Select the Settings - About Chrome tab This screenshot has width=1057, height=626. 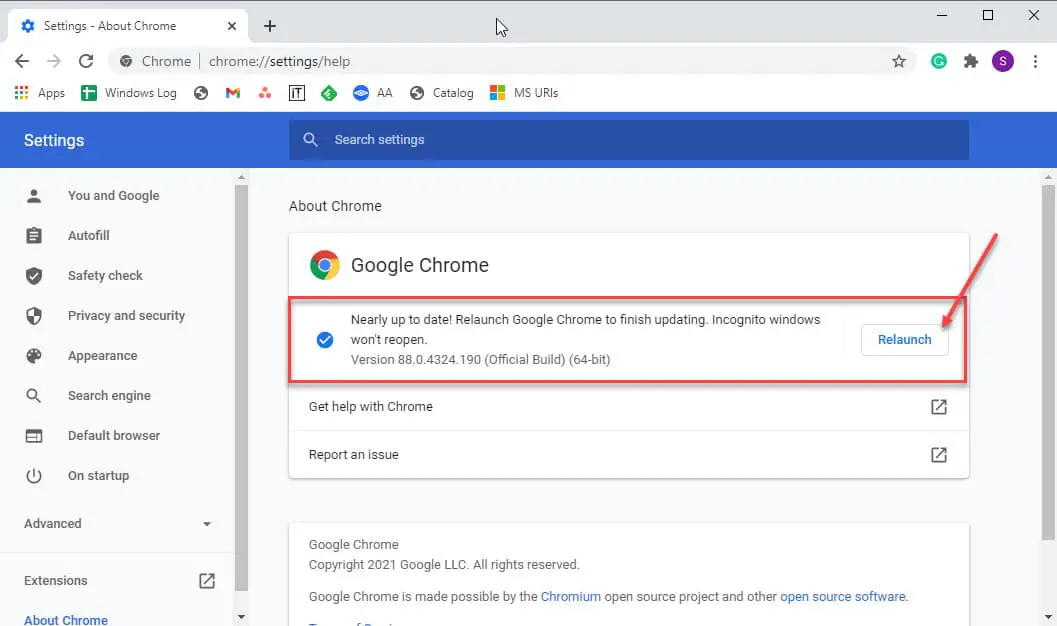128,26
